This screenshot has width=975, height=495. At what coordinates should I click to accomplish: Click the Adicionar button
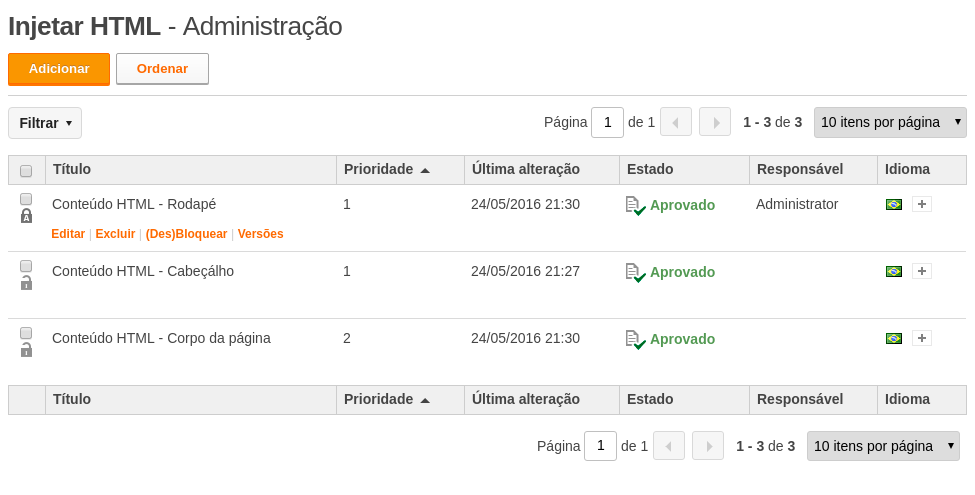pyautogui.click(x=59, y=69)
